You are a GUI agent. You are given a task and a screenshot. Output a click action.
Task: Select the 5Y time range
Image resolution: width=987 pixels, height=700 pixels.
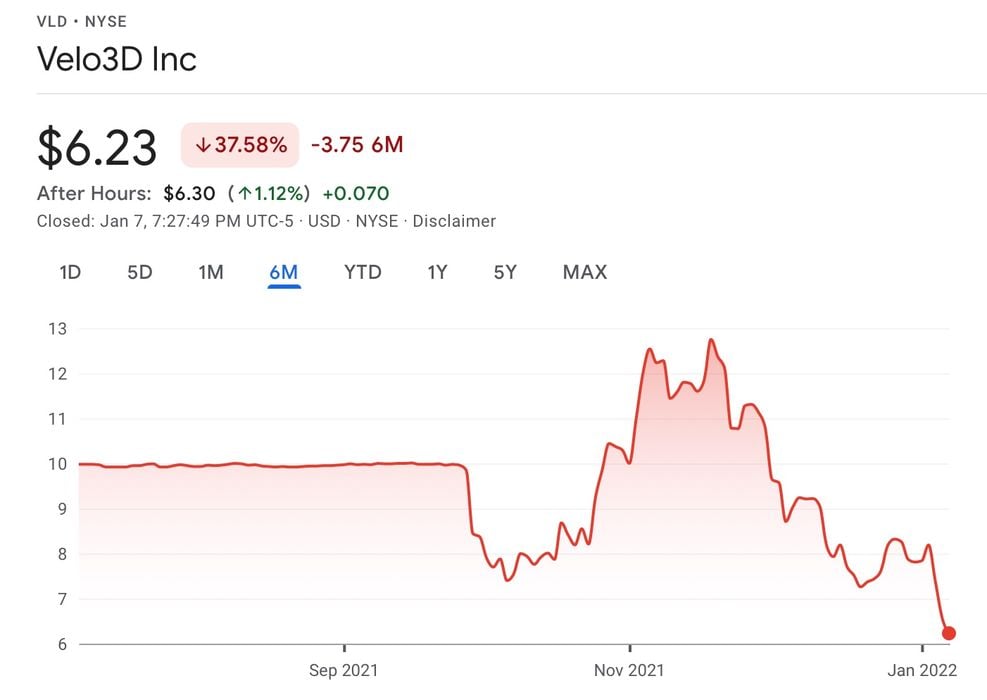coord(505,272)
